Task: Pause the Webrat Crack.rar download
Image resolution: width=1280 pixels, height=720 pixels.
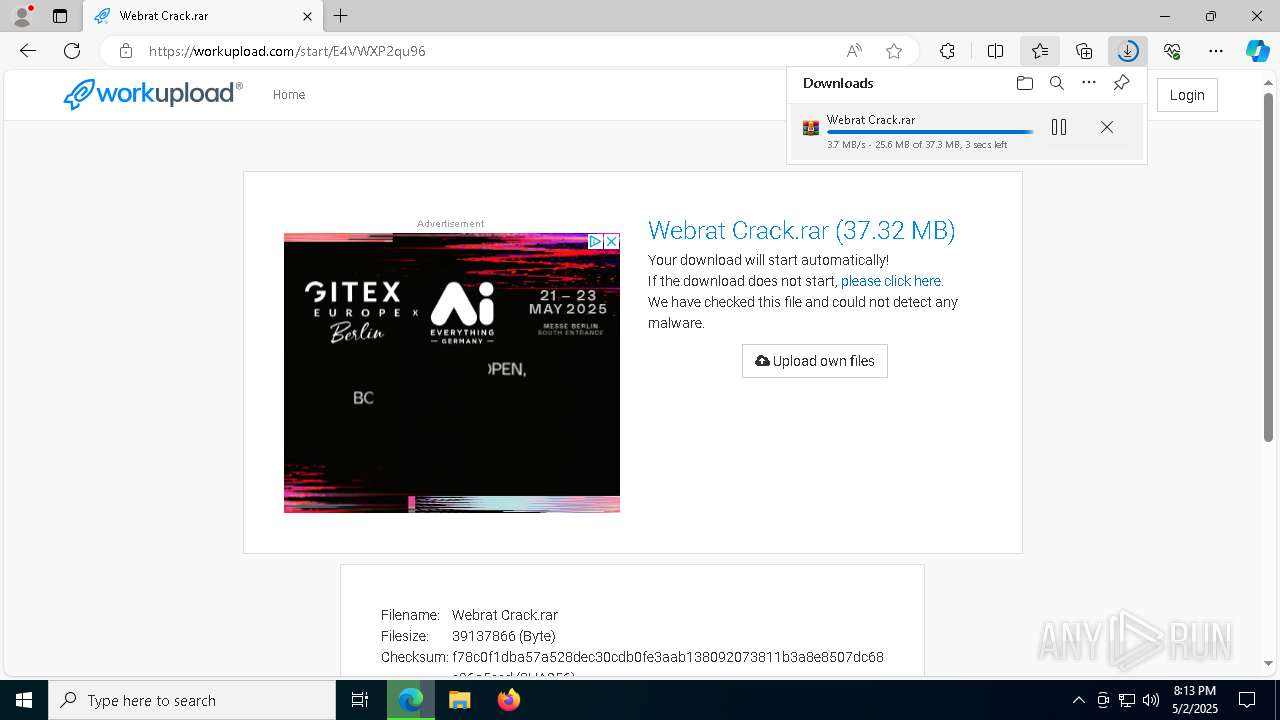Action: pyautogui.click(x=1059, y=127)
